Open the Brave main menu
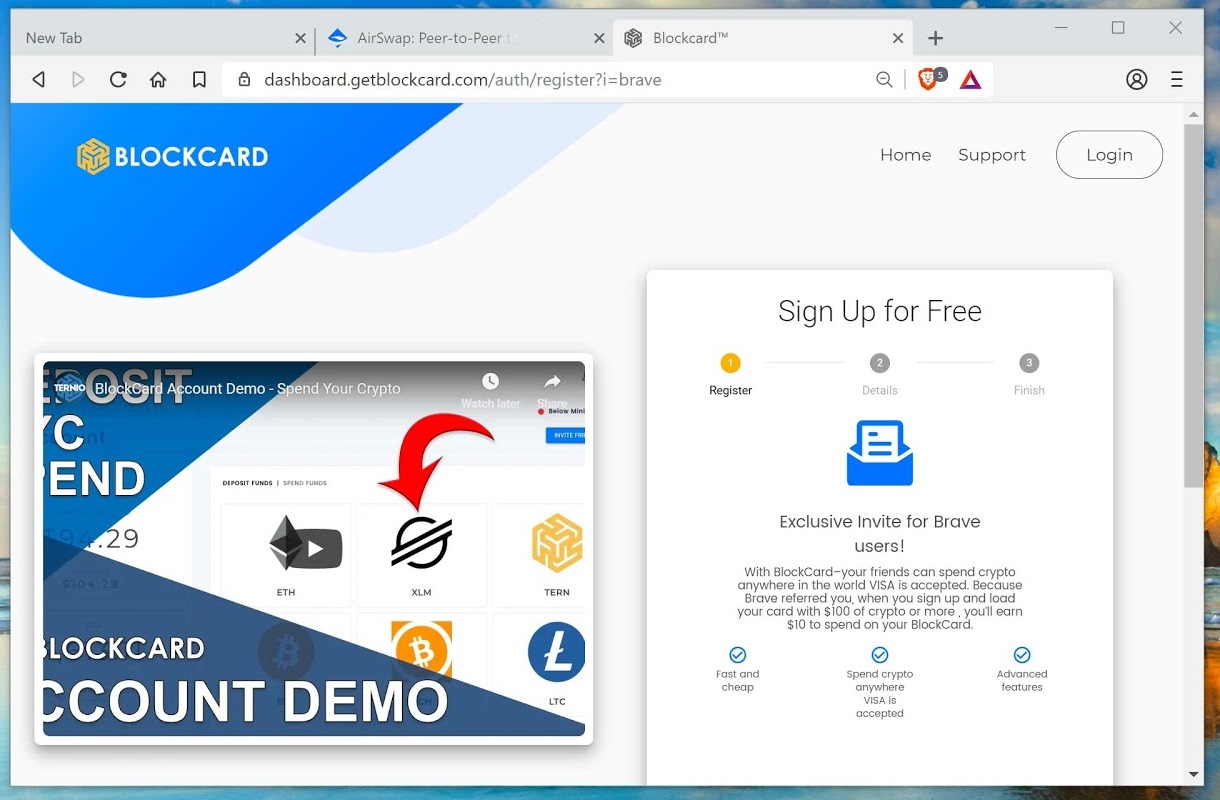1220x800 pixels. tap(1177, 80)
